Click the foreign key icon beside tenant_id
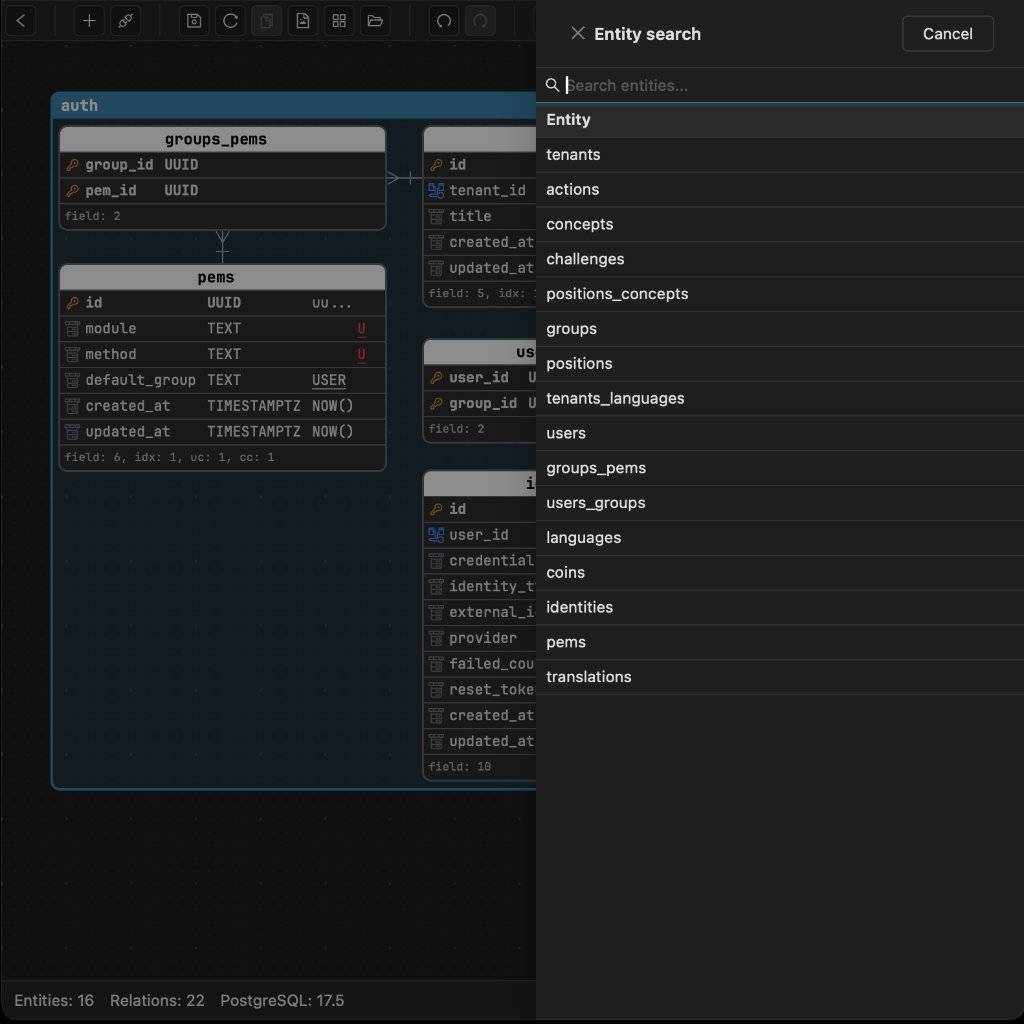The height and width of the screenshot is (1024, 1024). point(436,191)
